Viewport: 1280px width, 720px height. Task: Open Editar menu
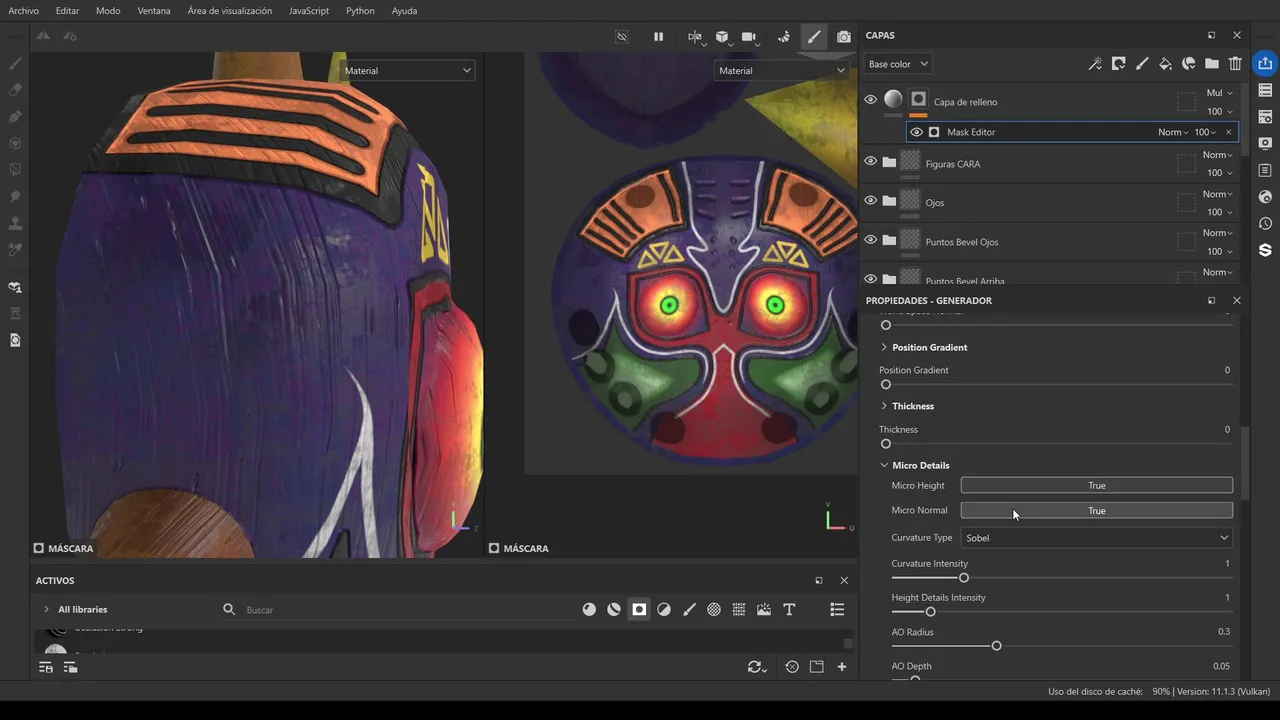tap(68, 11)
